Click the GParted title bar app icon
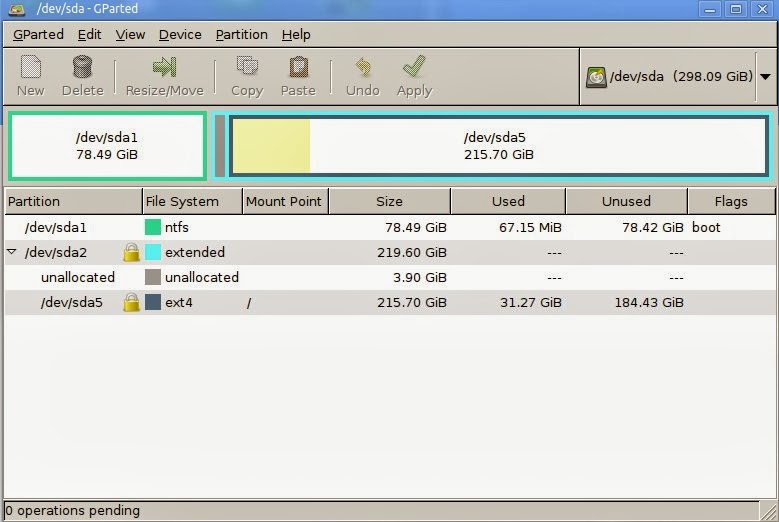779x522 pixels. pos(17,9)
